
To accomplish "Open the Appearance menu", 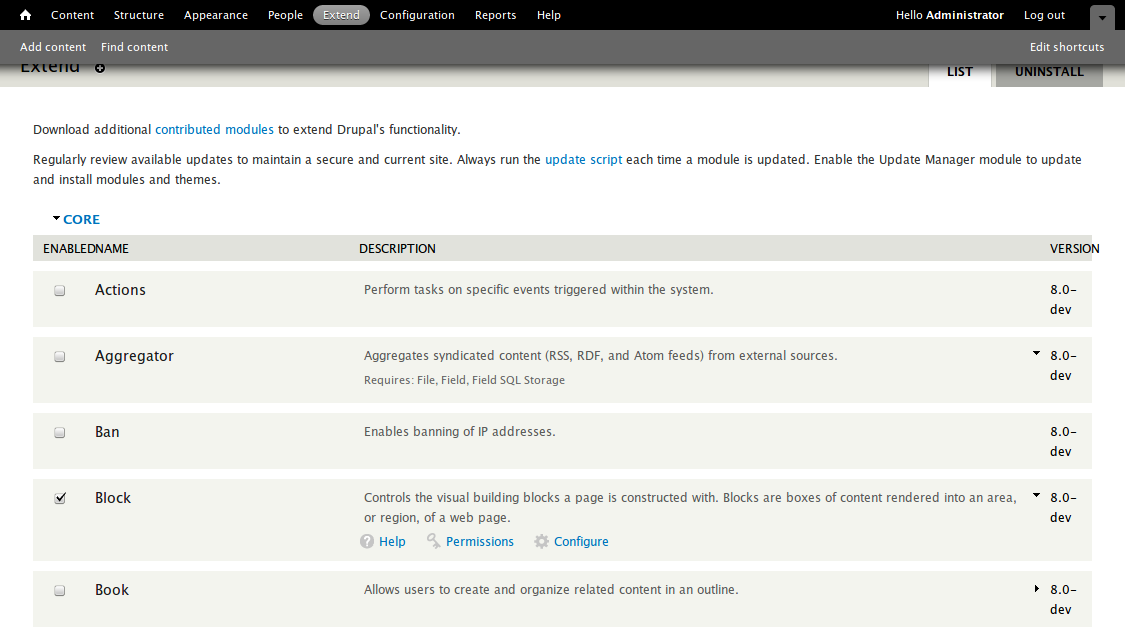I will 215,15.
